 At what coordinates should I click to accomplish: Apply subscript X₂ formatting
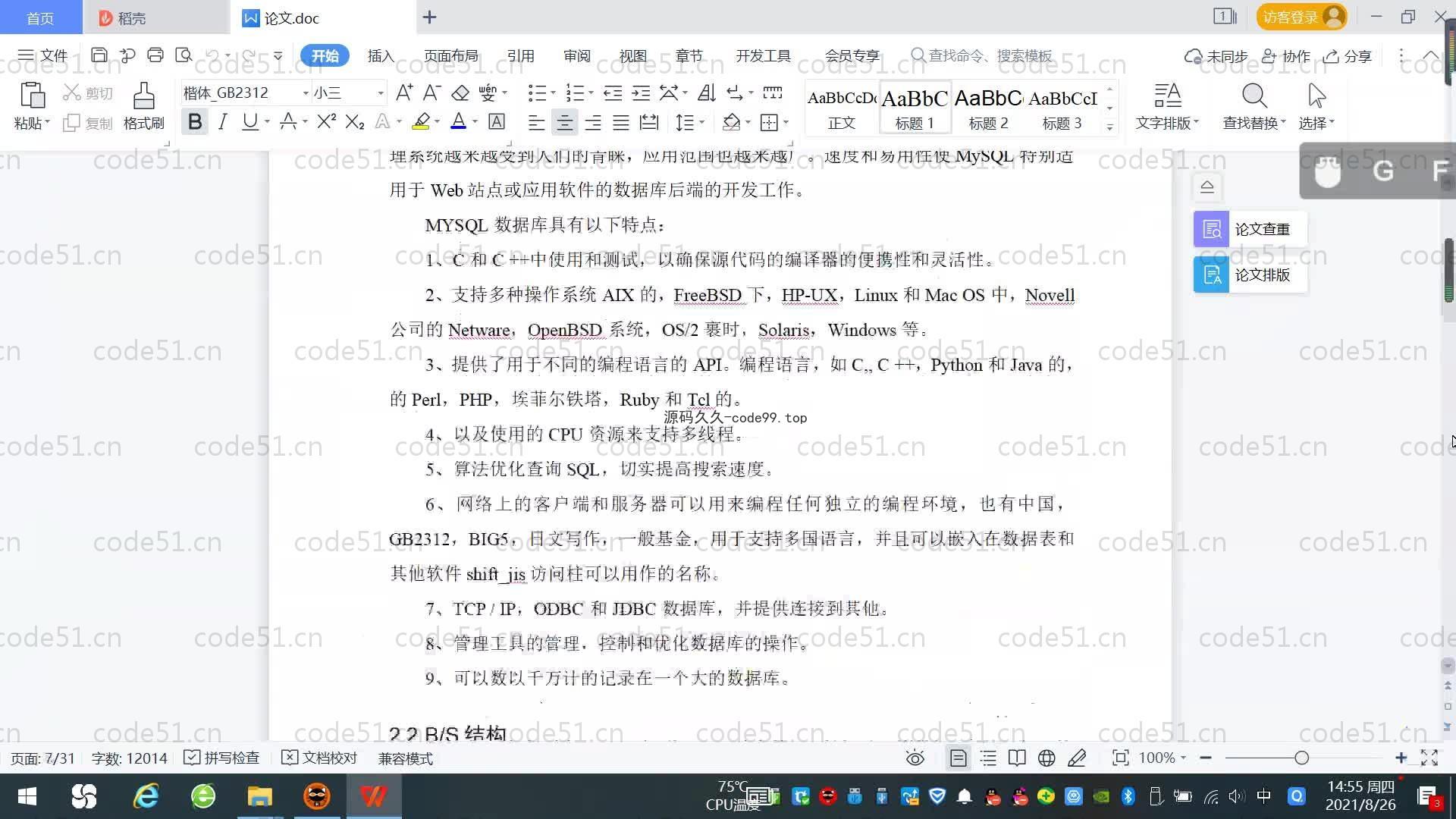[x=354, y=121]
